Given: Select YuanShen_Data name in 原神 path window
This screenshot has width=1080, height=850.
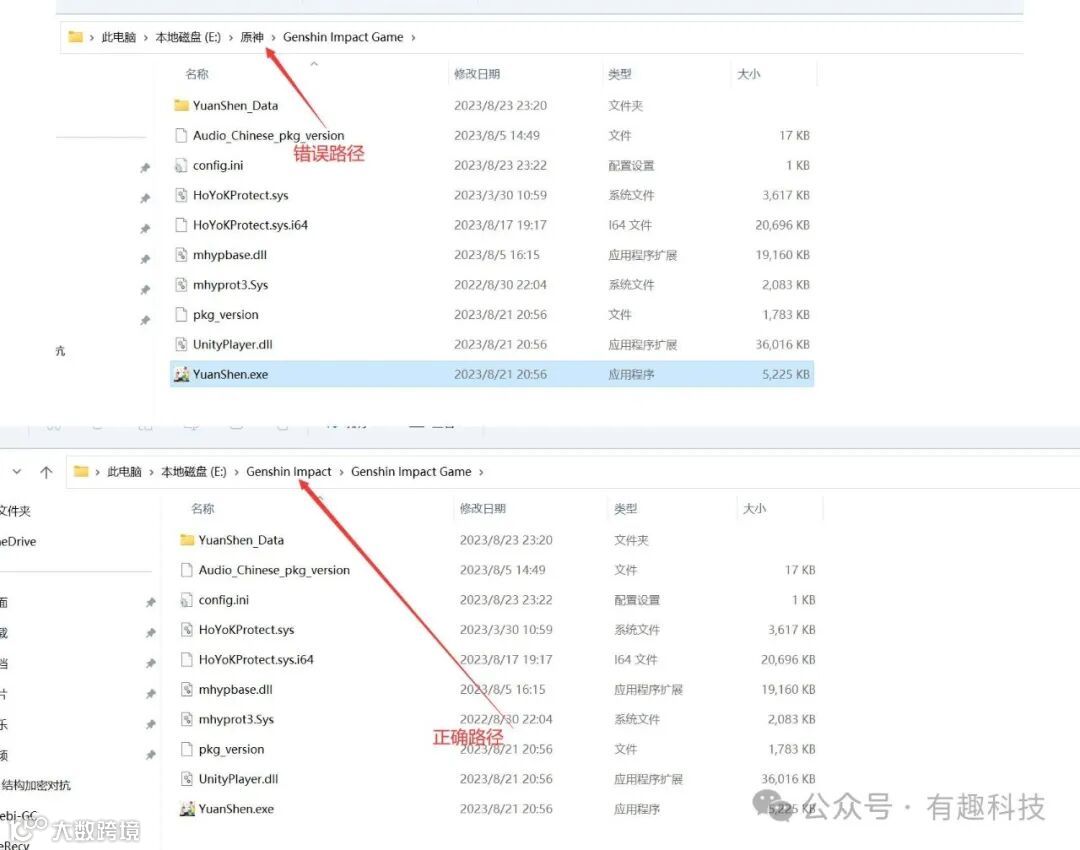Looking at the screenshot, I should 236,105.
